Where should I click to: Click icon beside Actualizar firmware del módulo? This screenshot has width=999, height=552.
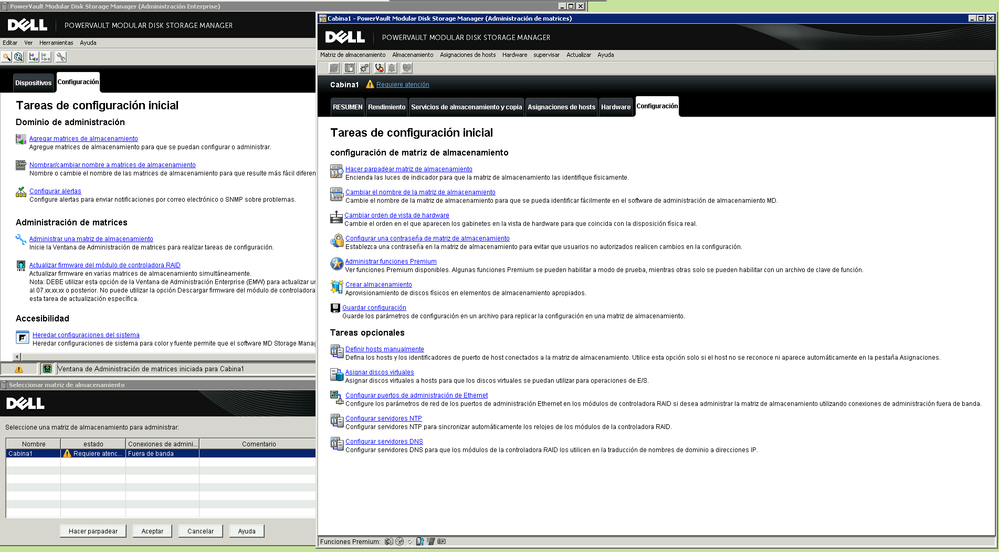[x=21, y=265]
